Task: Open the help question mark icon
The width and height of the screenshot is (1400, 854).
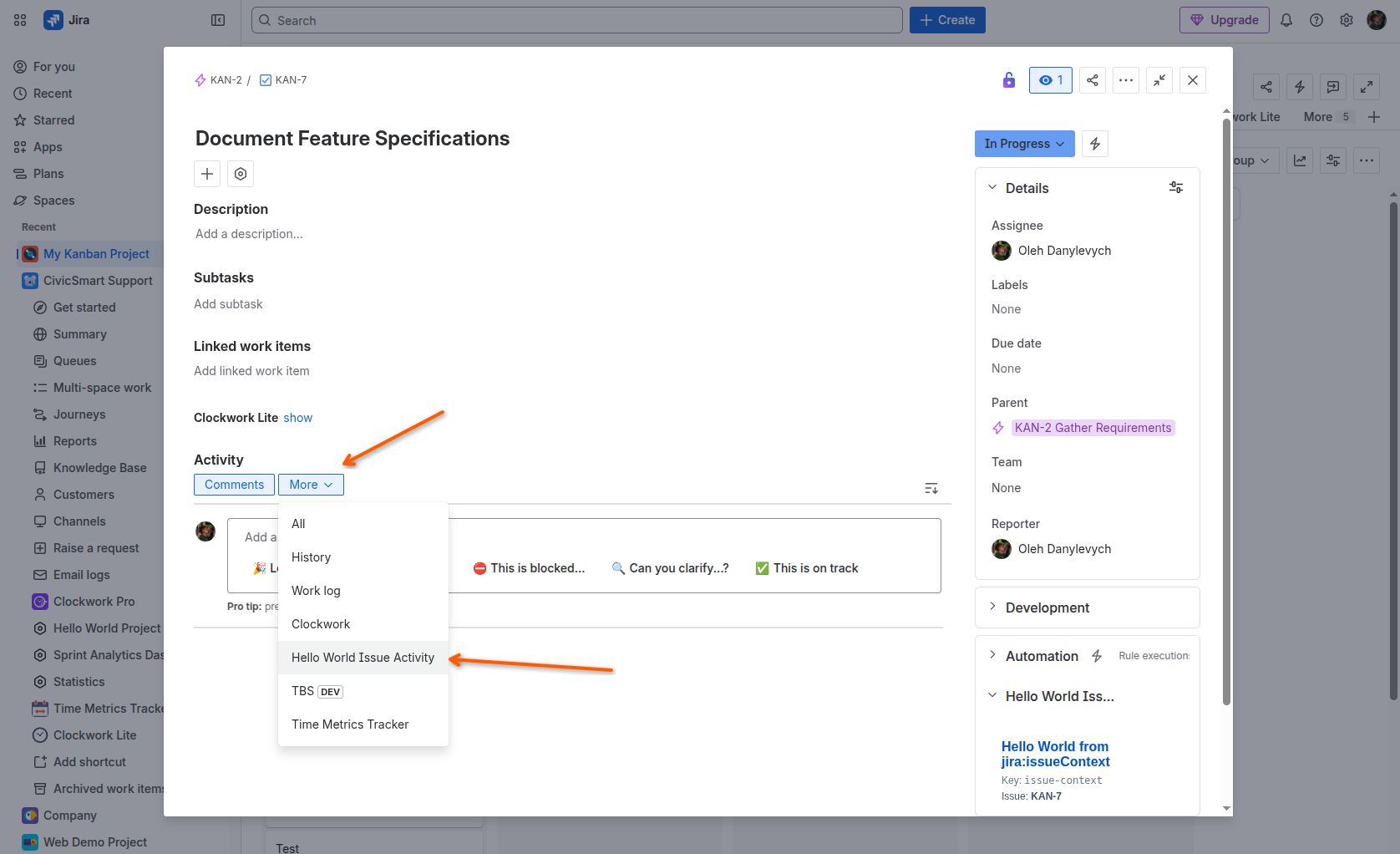Action: click(1316, 20)
